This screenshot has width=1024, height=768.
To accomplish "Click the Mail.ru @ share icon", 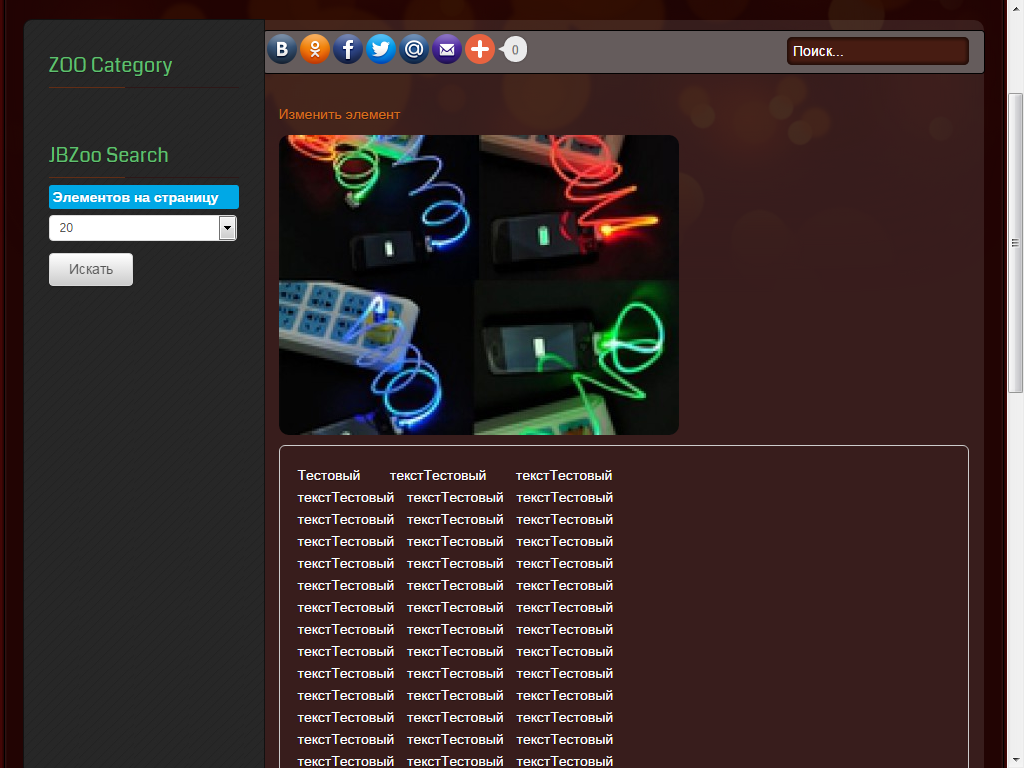I will 414,49.
